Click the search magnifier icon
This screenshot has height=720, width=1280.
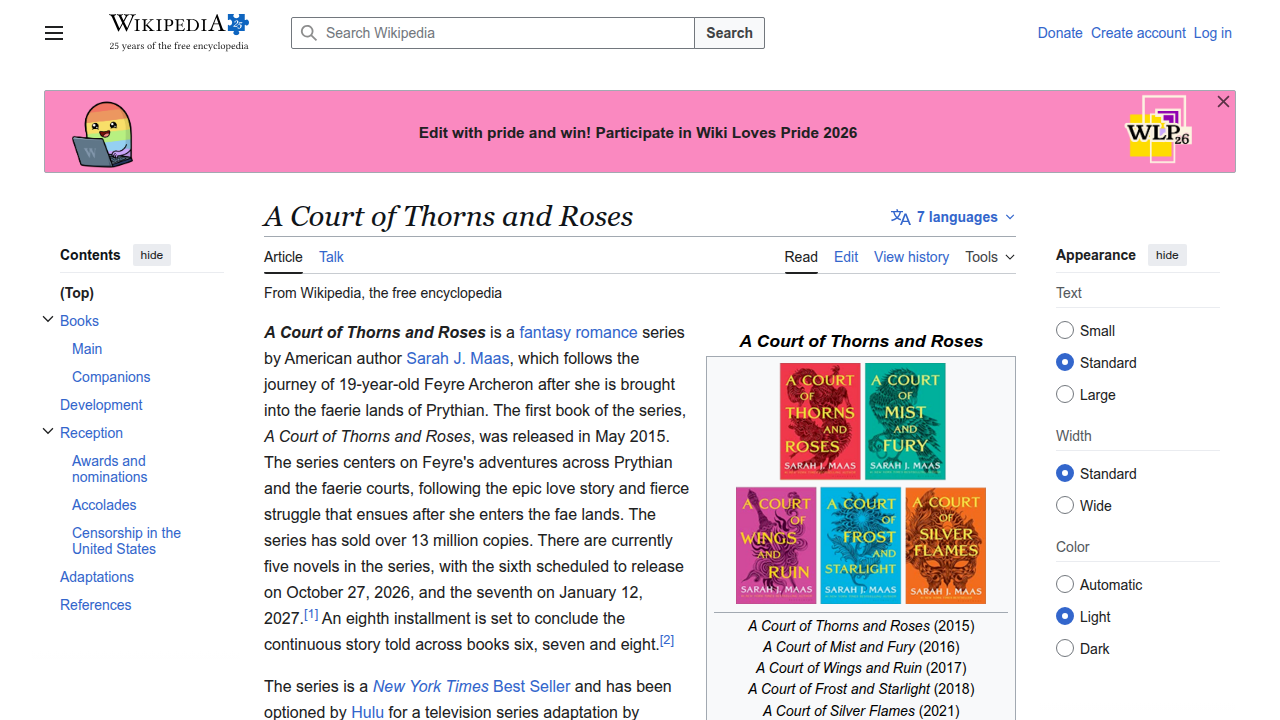309,33
